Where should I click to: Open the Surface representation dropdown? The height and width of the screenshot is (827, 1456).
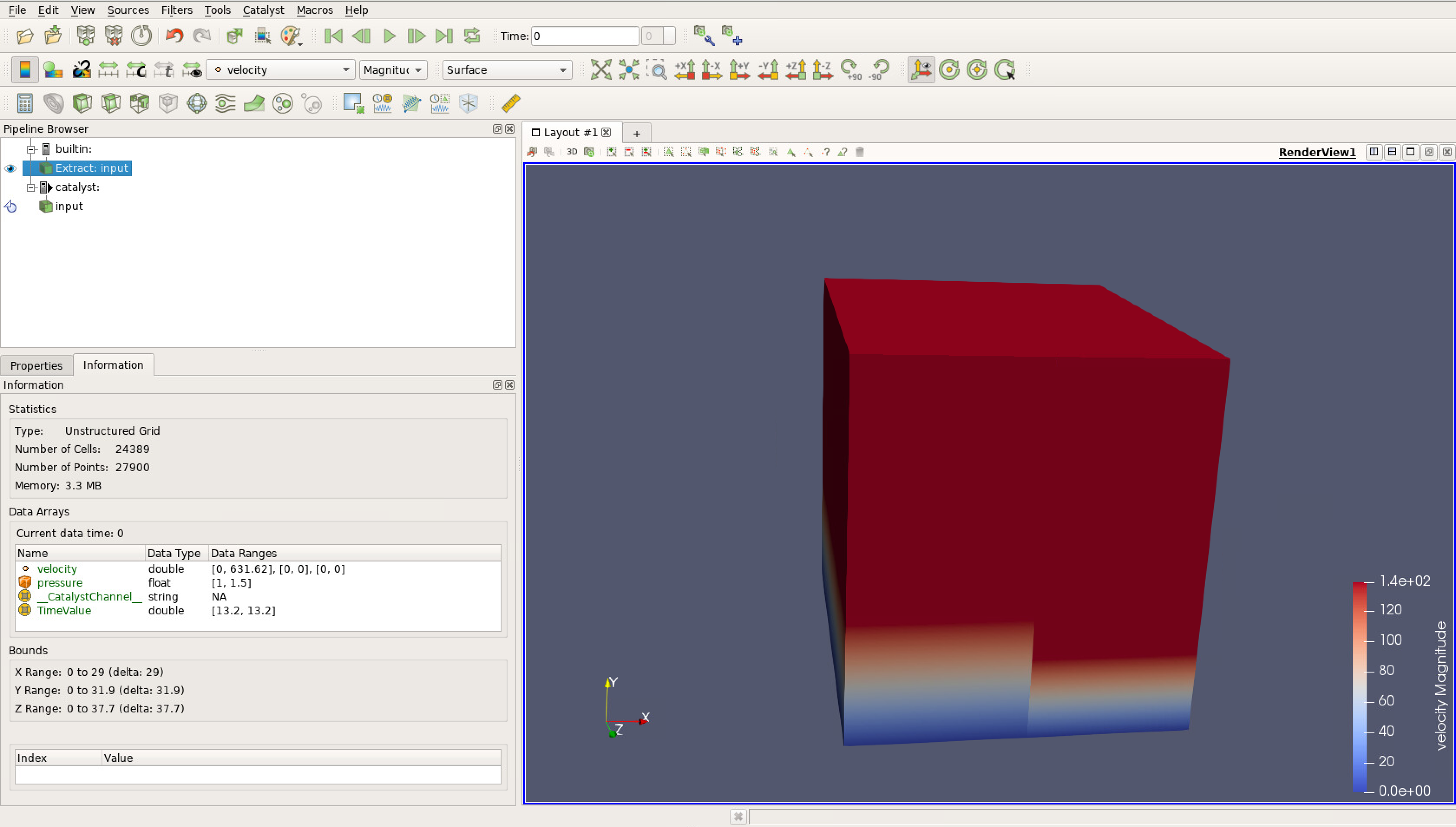[x=507, y=70]
